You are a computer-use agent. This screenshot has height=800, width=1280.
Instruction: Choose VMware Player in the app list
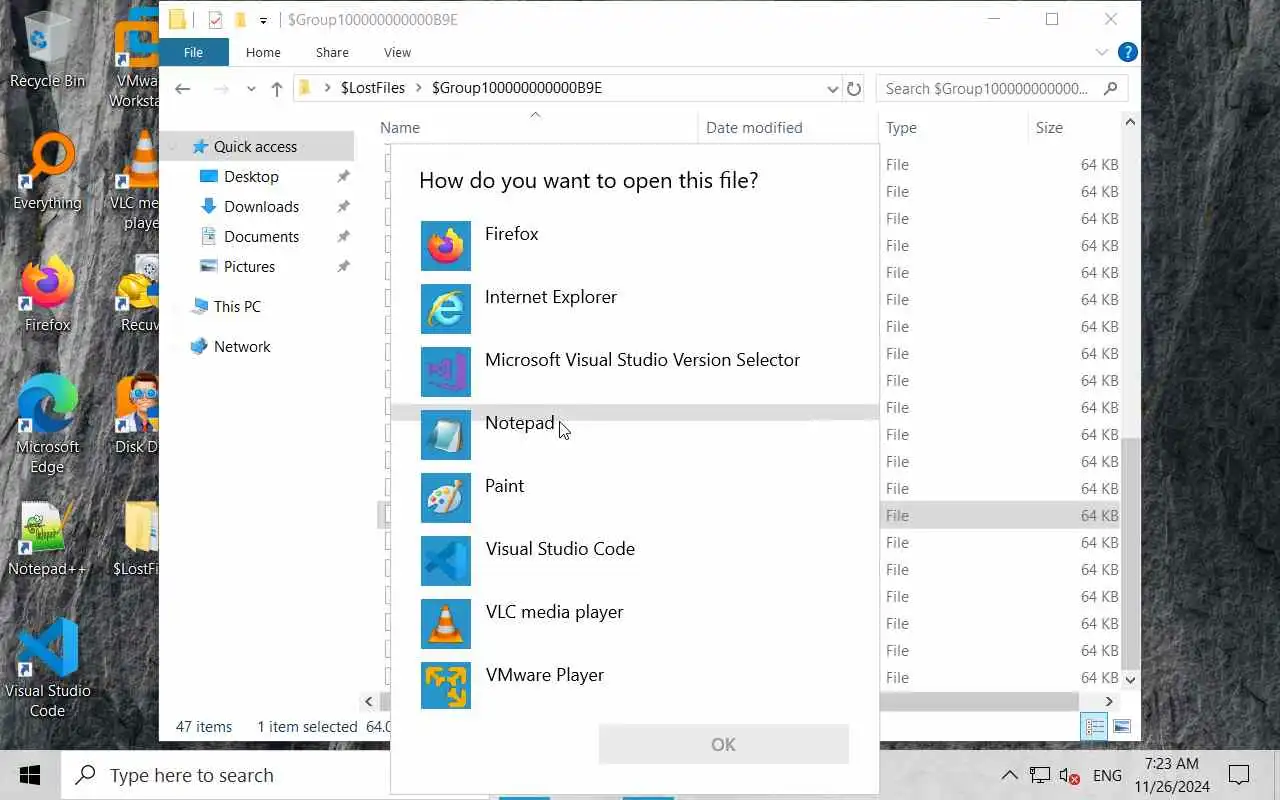click(x=634, y=686)
